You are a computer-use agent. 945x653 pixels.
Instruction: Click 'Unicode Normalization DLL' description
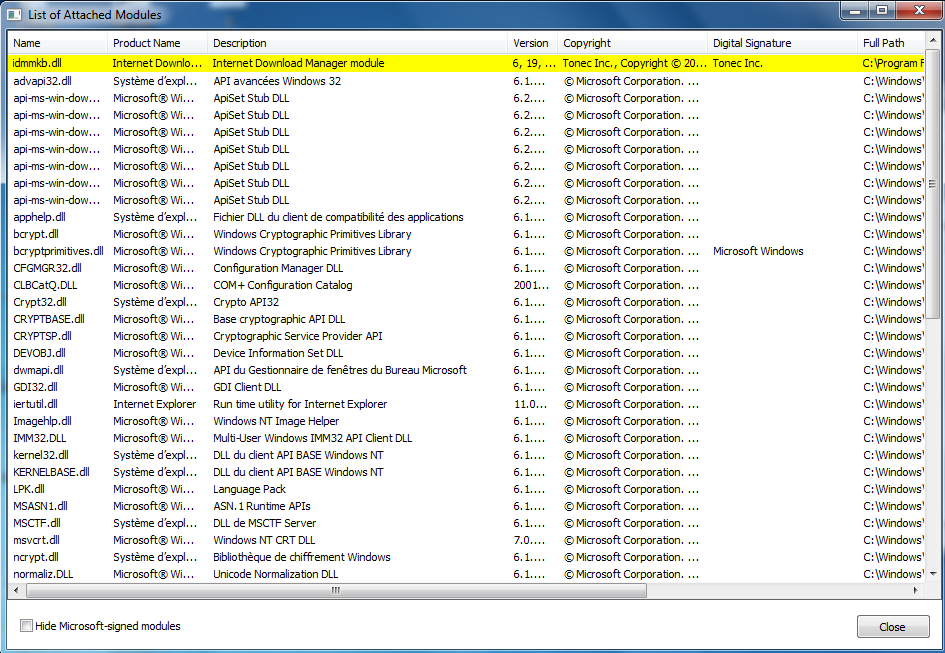tap(275, 574)
